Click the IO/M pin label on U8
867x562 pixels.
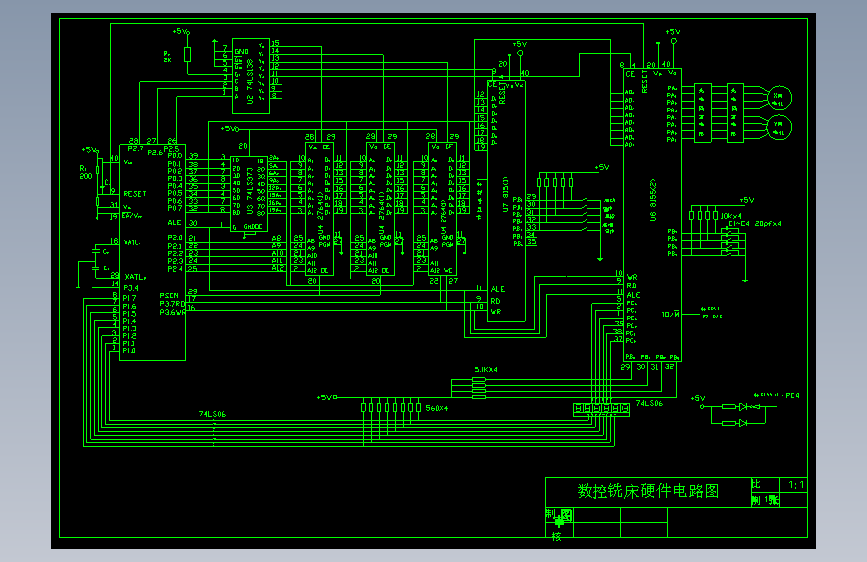[671, 314]
